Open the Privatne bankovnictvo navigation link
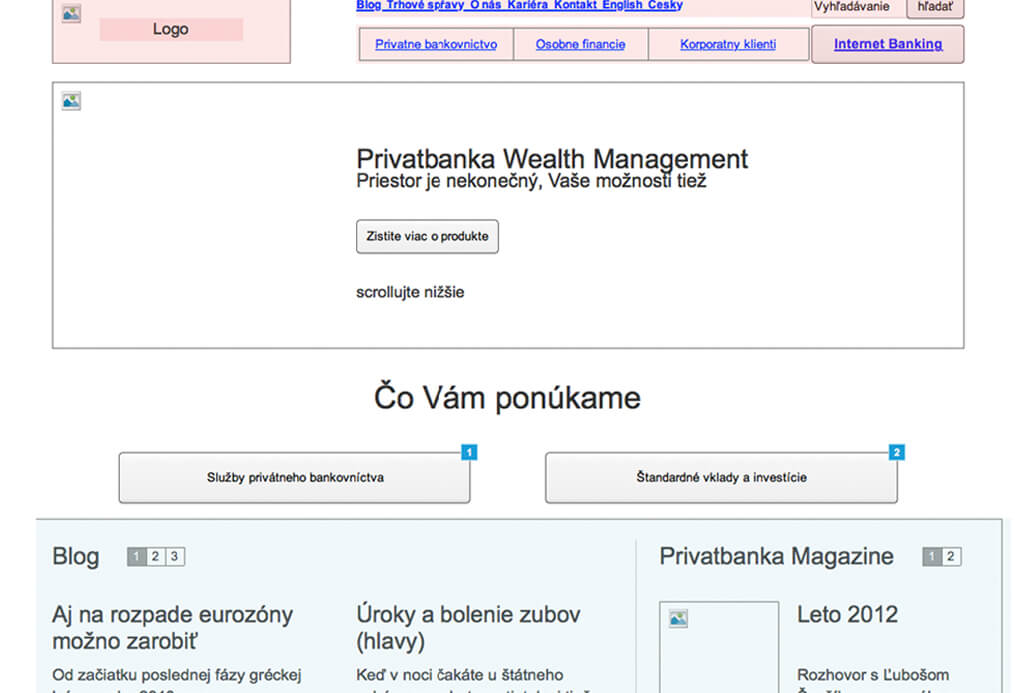Screen dimensions: 1015x693 point(436,44)
